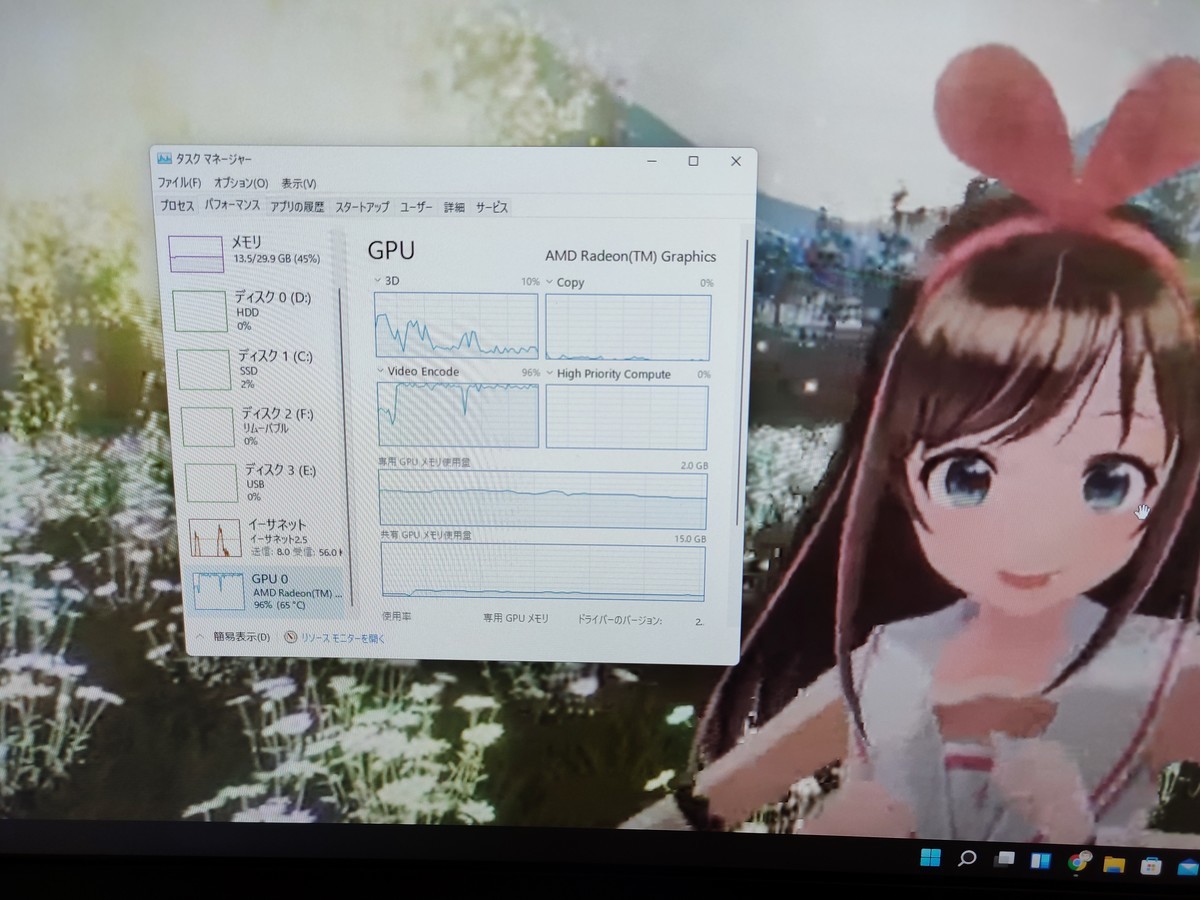Screen dimensions: 1200x900
Task: Select ディスク 3 (E:) graph thumbnail
Action: coord(211,483)
